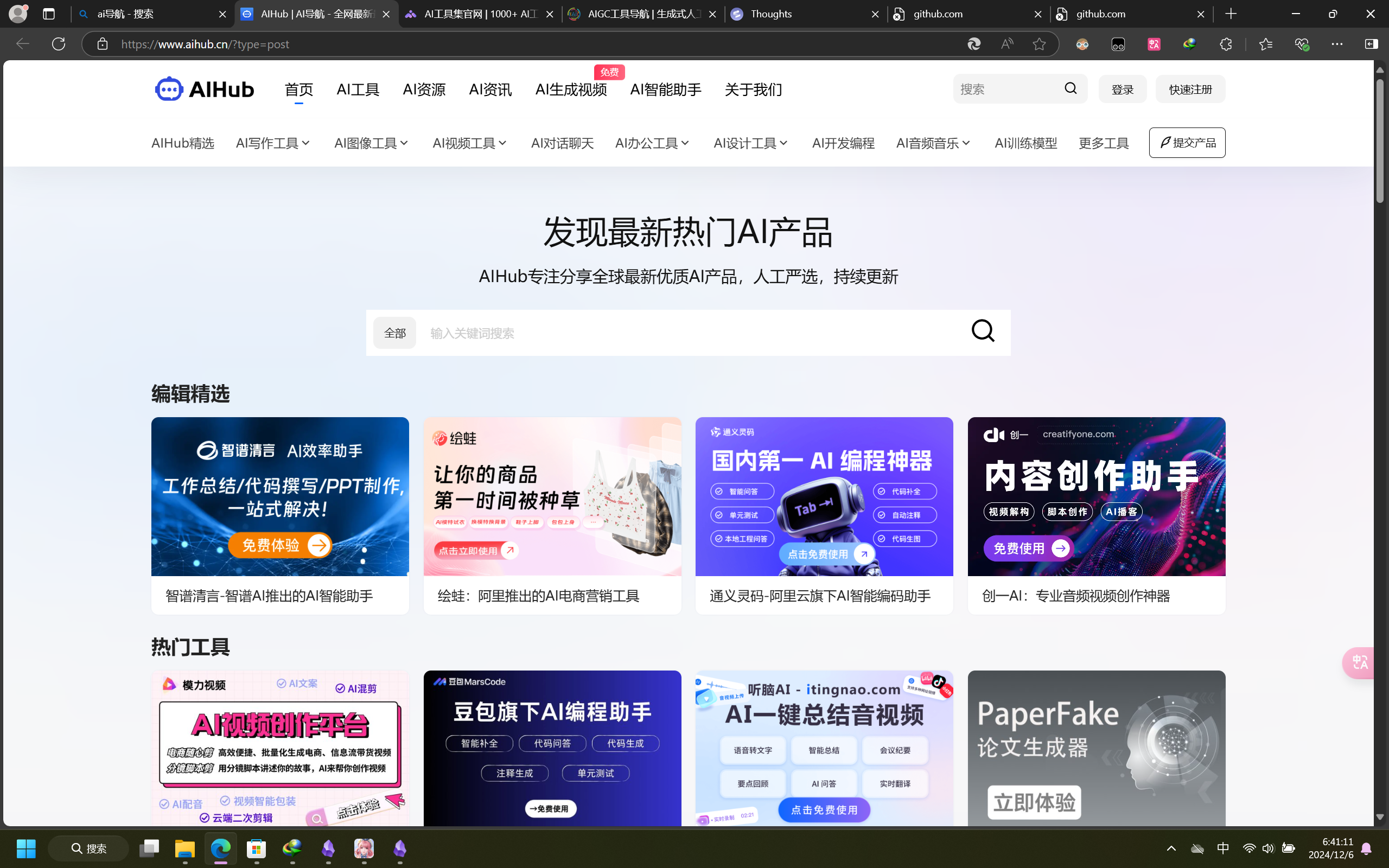
Task: Open the Windows Start menu
Action: [26, 848]
